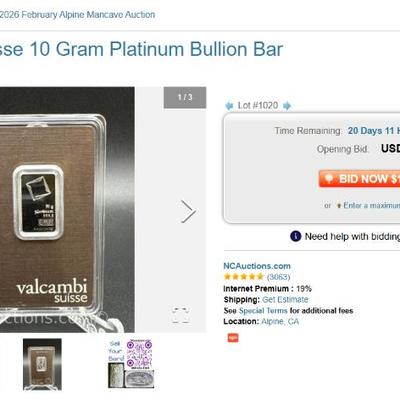
Task: Click the main platinum bar product image
Action: 67,210
